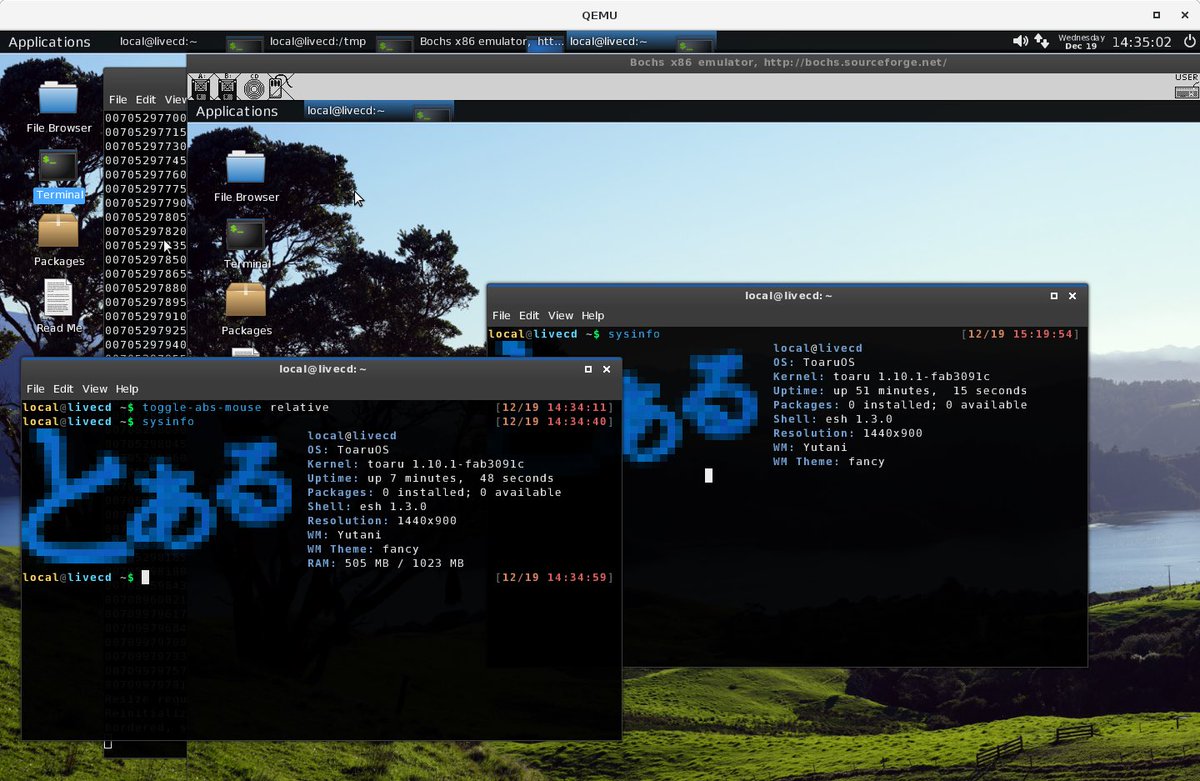1200x781 pixels.
Task: Click the 'toggle-abs-mouse relative' command line
Action: coord(236,408)
